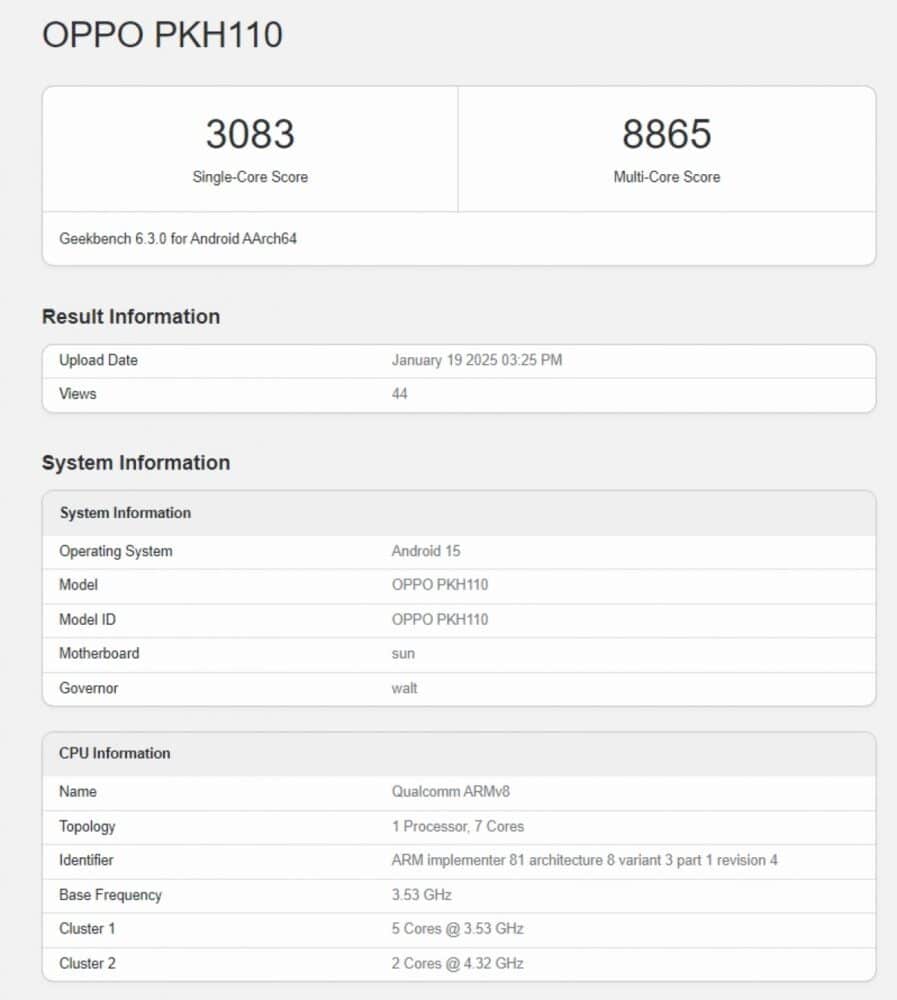
Task: Click the Model row showing OPPO PKH110
Action: click(440, 585)
